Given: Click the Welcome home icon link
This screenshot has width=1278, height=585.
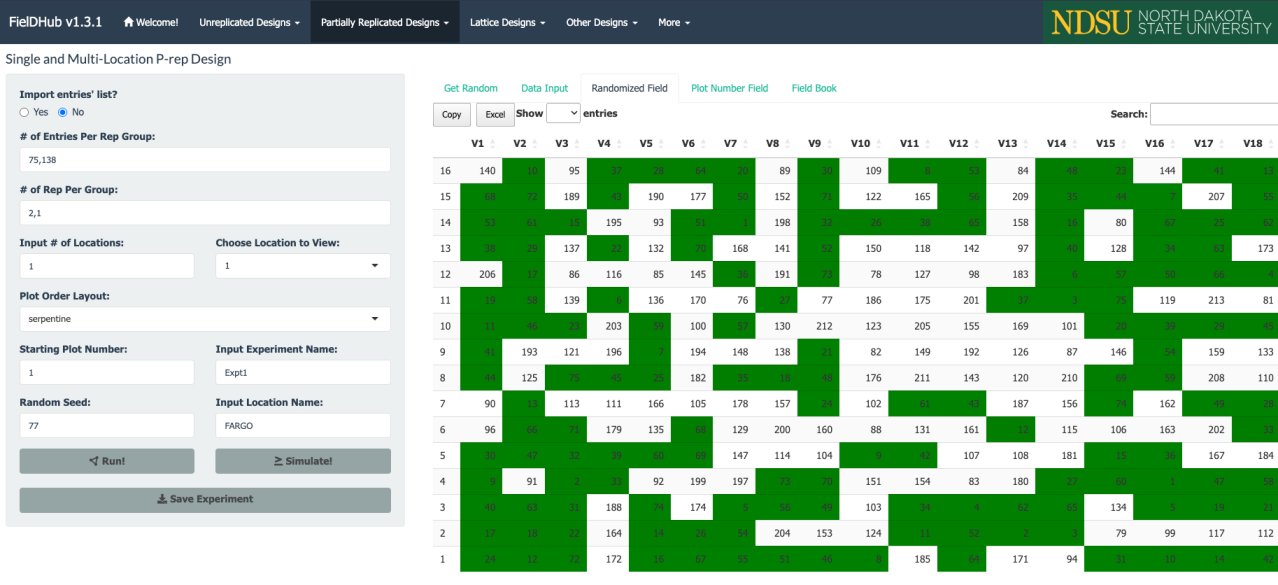Looking at the screenshot, I should (x=150, y=22).
